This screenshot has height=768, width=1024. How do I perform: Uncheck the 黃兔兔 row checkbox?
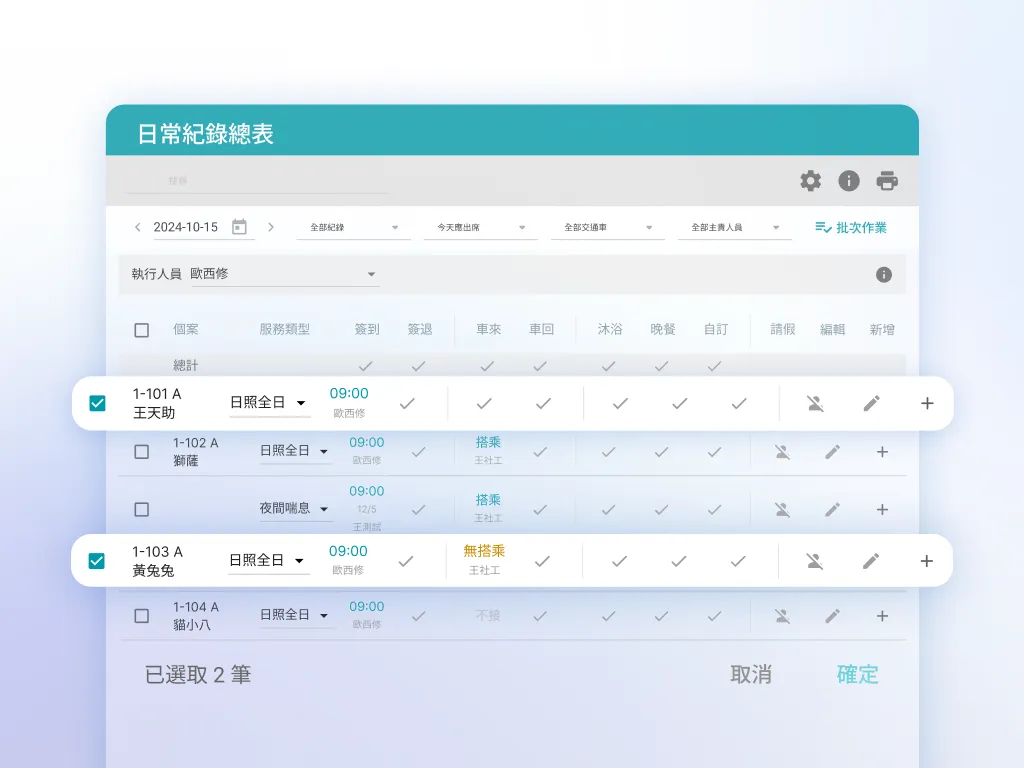[97, 560]
